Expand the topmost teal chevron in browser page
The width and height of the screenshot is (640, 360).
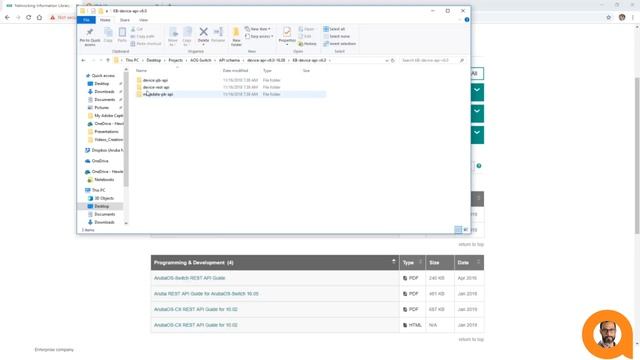coord(477,91)
